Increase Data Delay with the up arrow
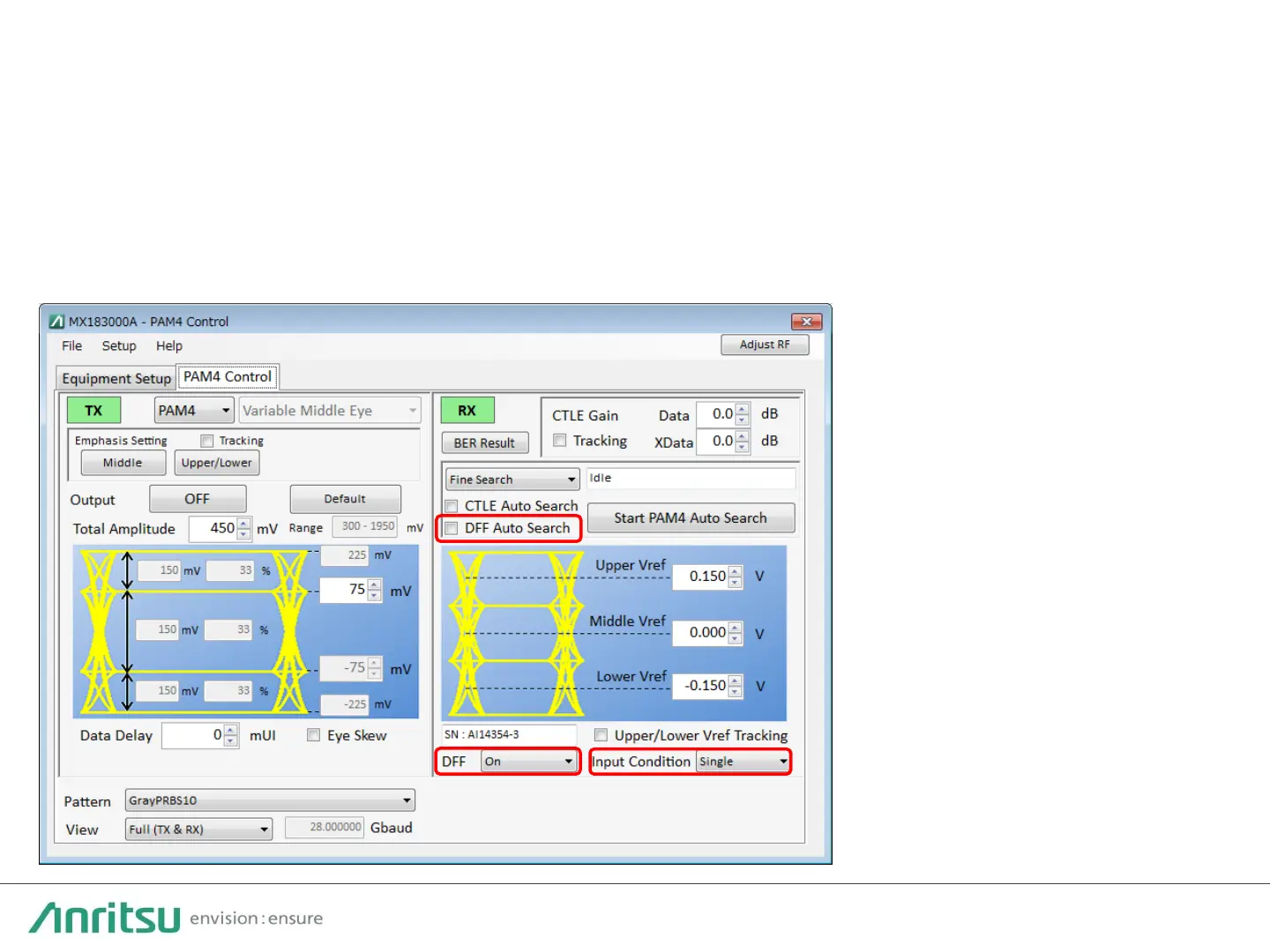The image size is (1270, 952). [x=231, y=730]
